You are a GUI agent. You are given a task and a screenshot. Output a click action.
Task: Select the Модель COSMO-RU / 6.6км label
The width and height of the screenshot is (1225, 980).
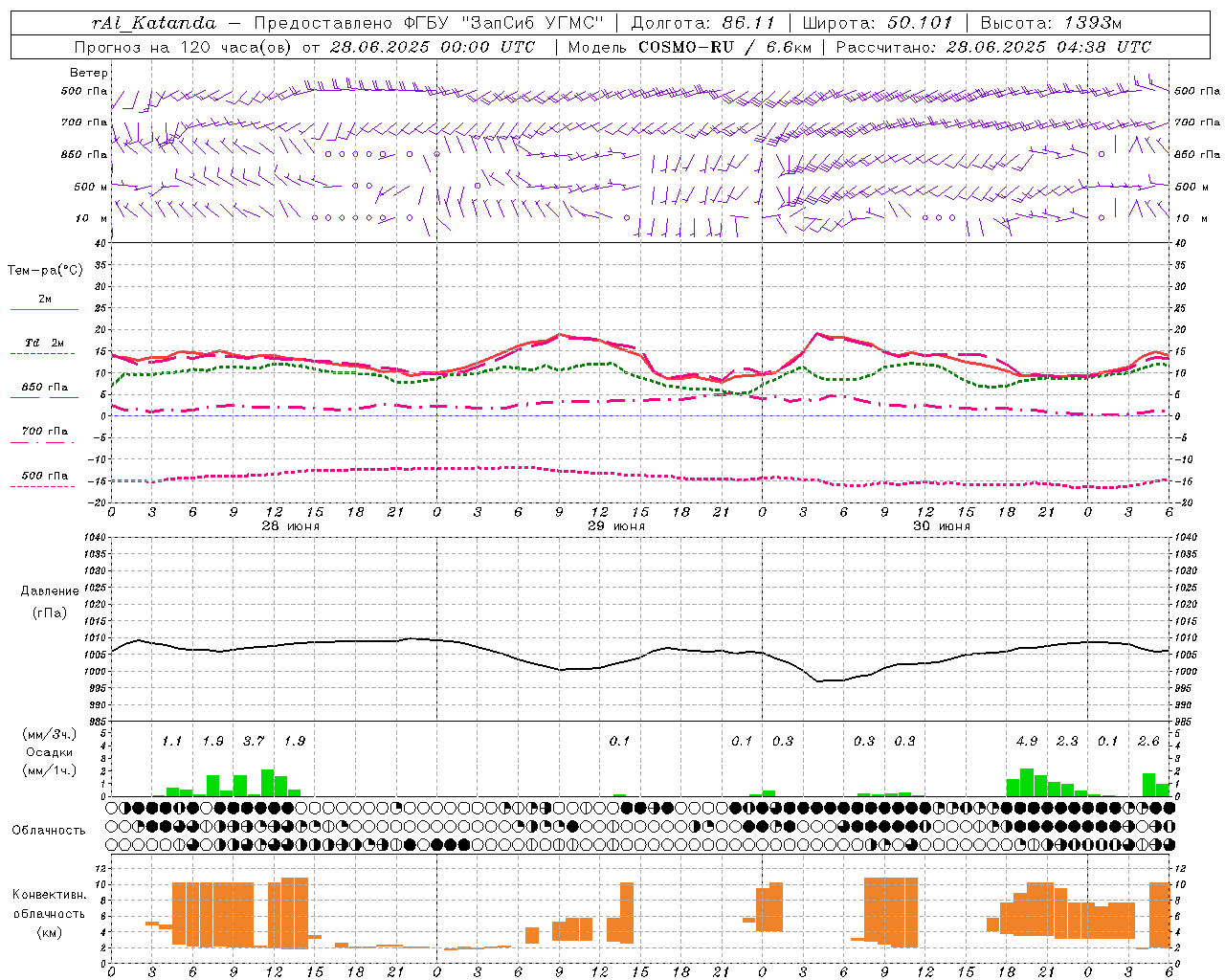pos(689,47)
